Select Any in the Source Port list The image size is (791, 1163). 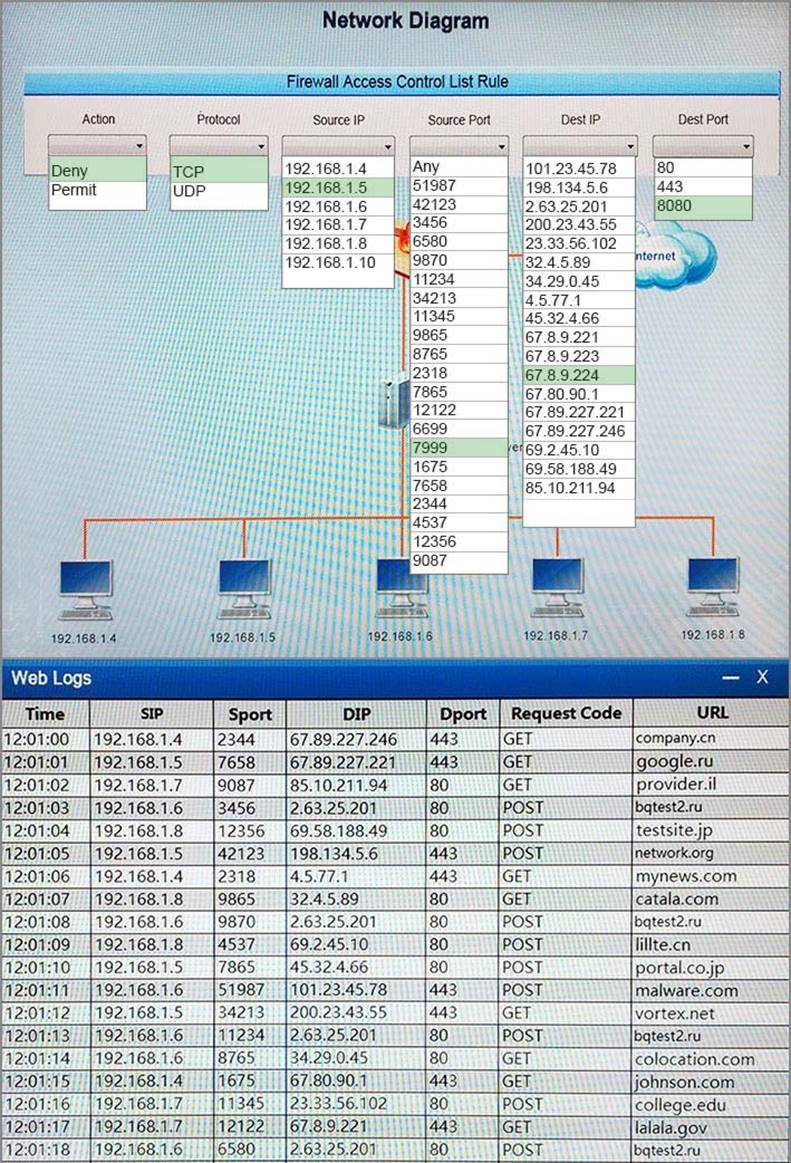point(459,167)
